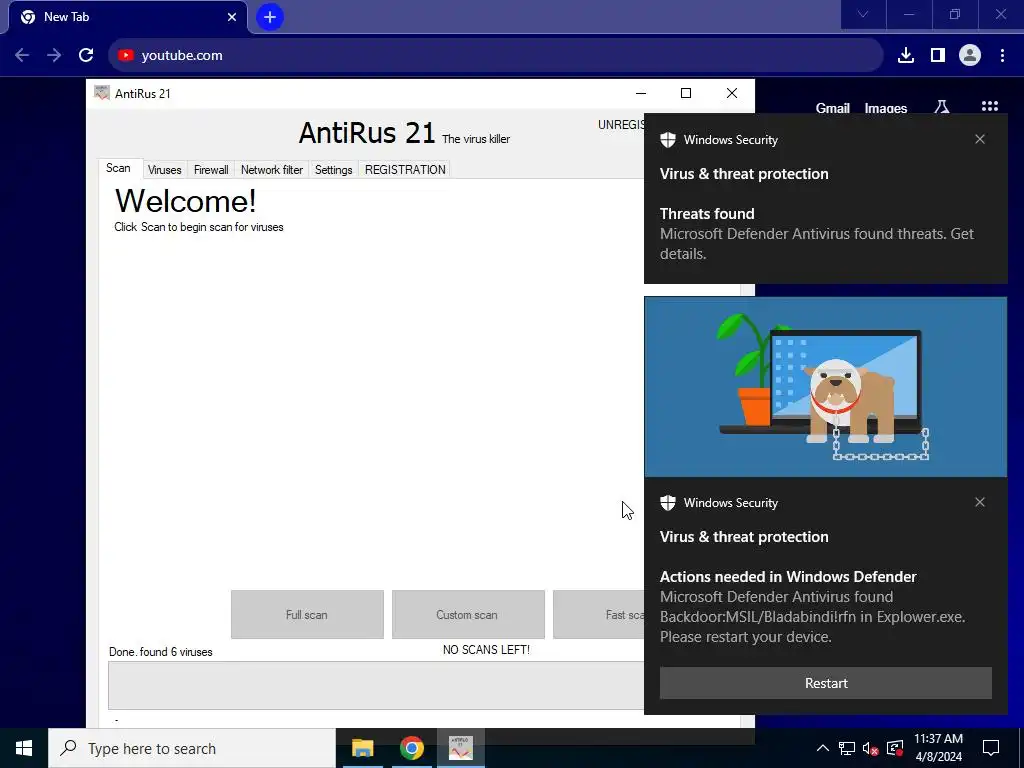Dismiss the Threats found notification
This screenshot has height=768, width=1024.
click(980, 139)
